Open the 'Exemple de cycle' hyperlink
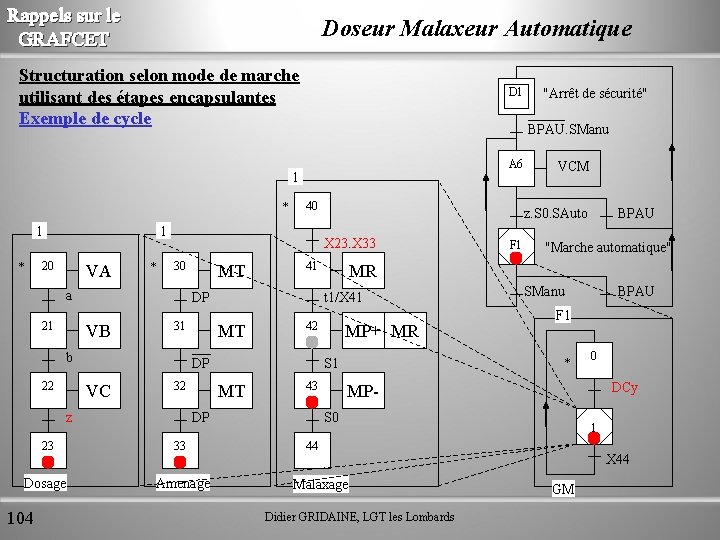 [x=85, y=118]
